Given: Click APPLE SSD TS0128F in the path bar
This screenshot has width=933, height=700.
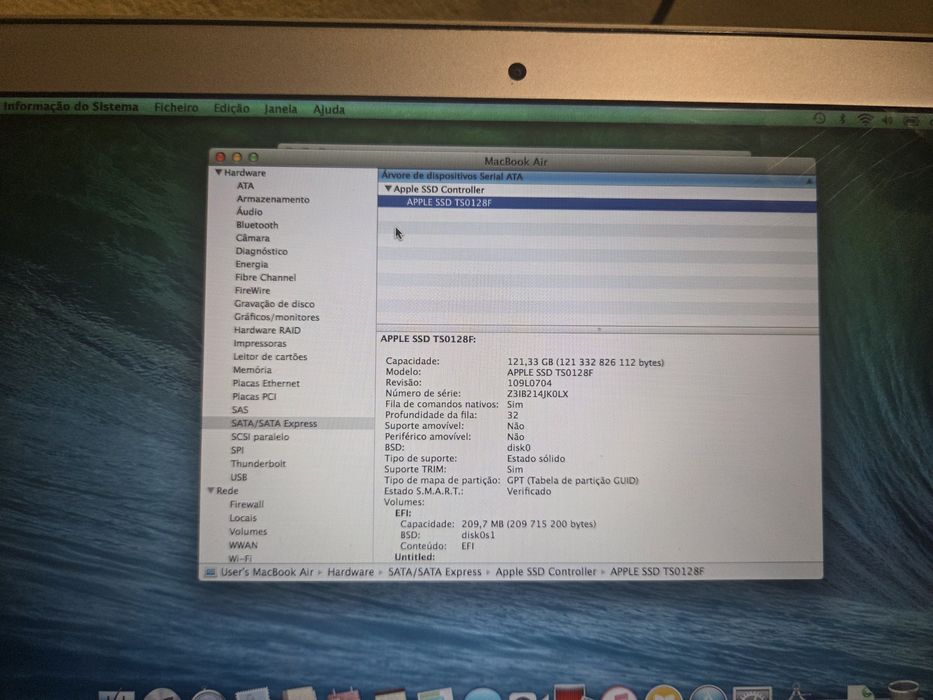Looking at the screenshot, I should coord(657,571).
